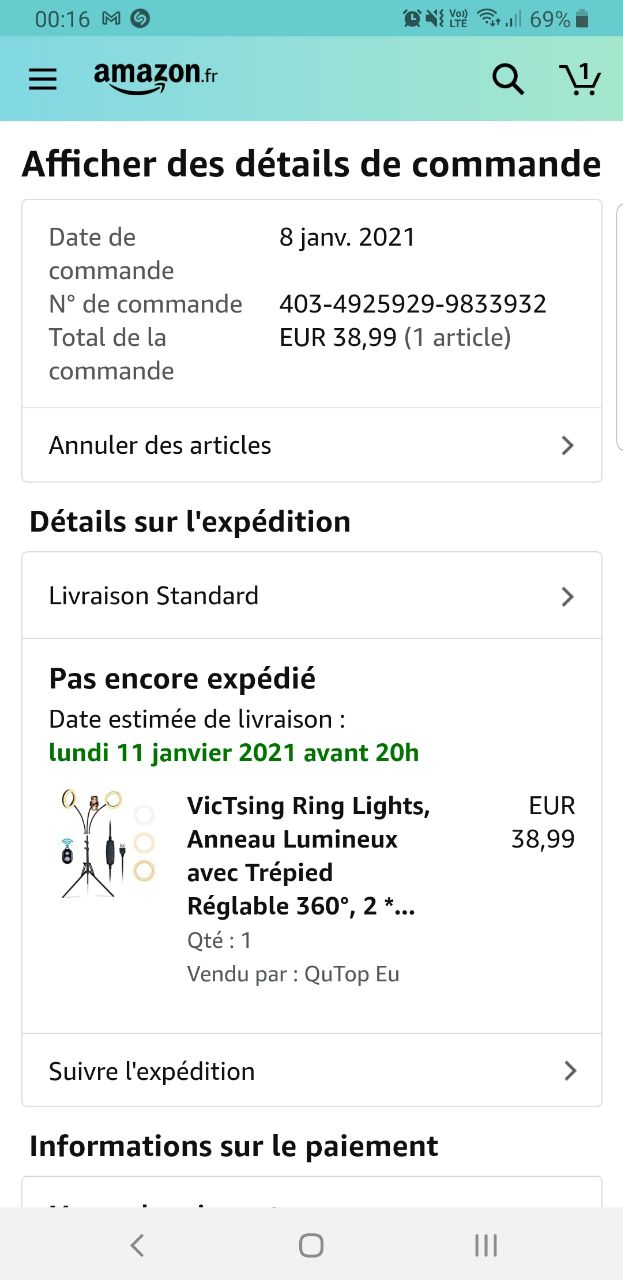Screen dimensions: 623x1280
Task: Open the VicTsing Ring Lights product title
Action: 308,856
